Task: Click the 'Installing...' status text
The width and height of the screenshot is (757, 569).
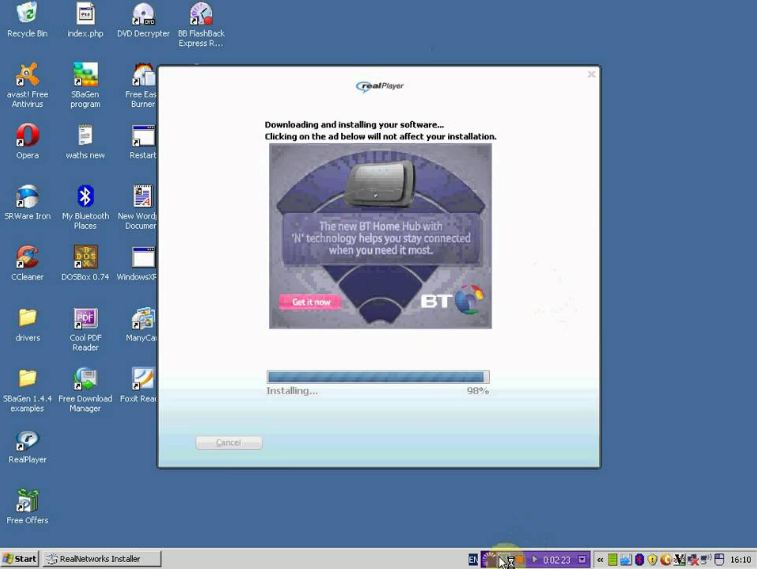Action: (x=292, y=391)
